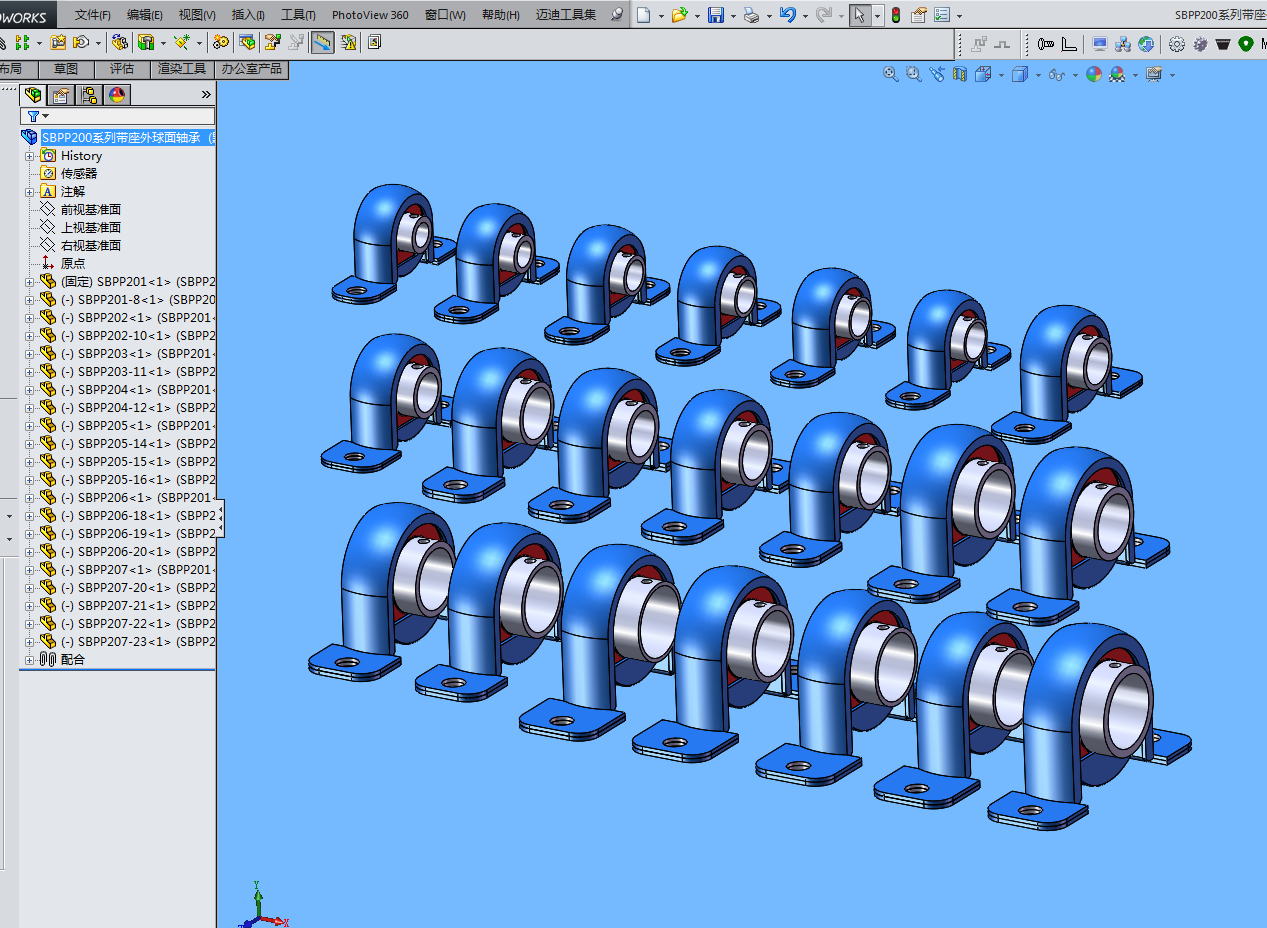
Task: Expand the 注解 annotations node
Action: point(29,191)
